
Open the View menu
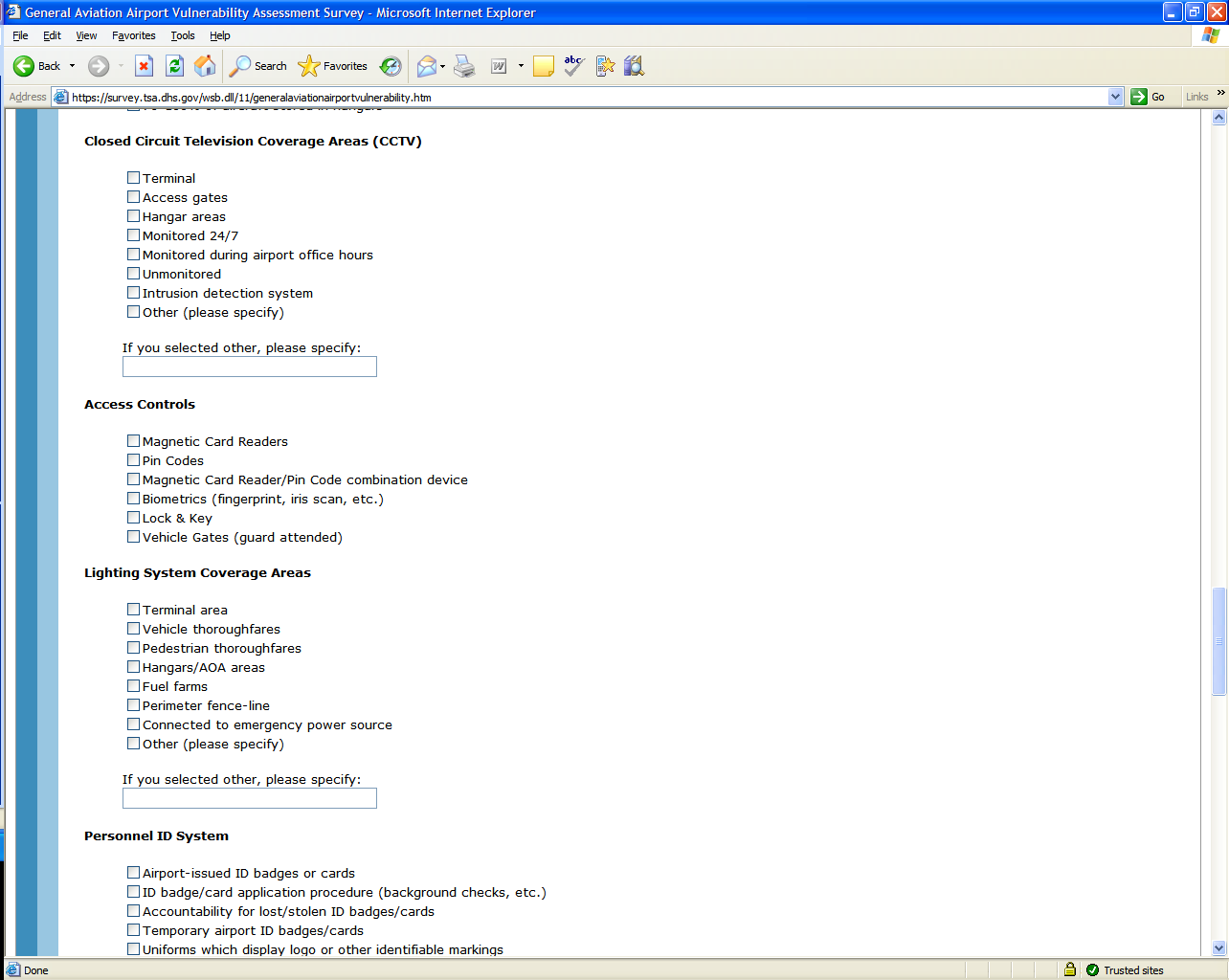point(86,35)
